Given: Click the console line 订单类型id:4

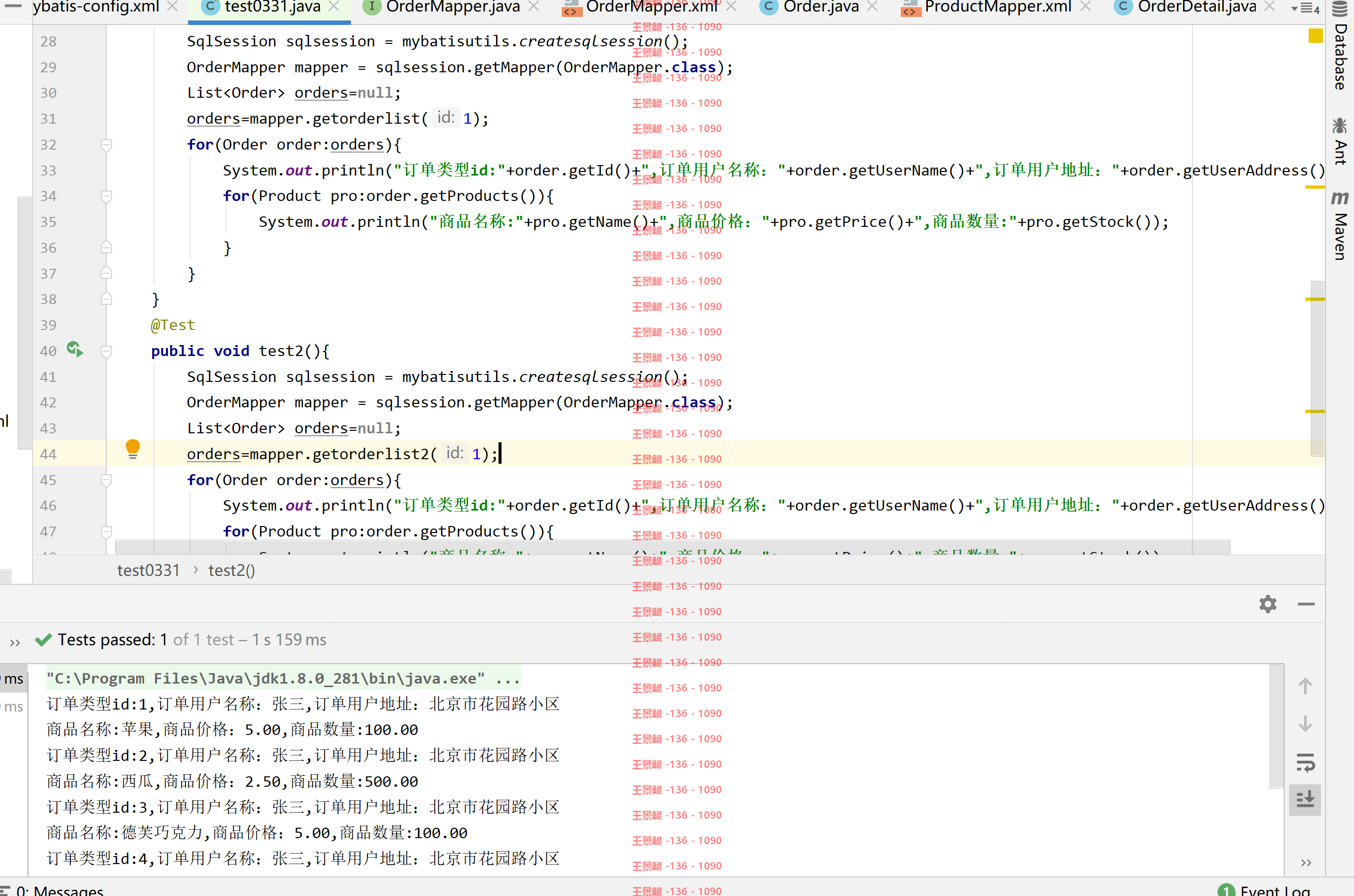Looking at the screenshot, I should pyautogui.click(x=303, y=858).
